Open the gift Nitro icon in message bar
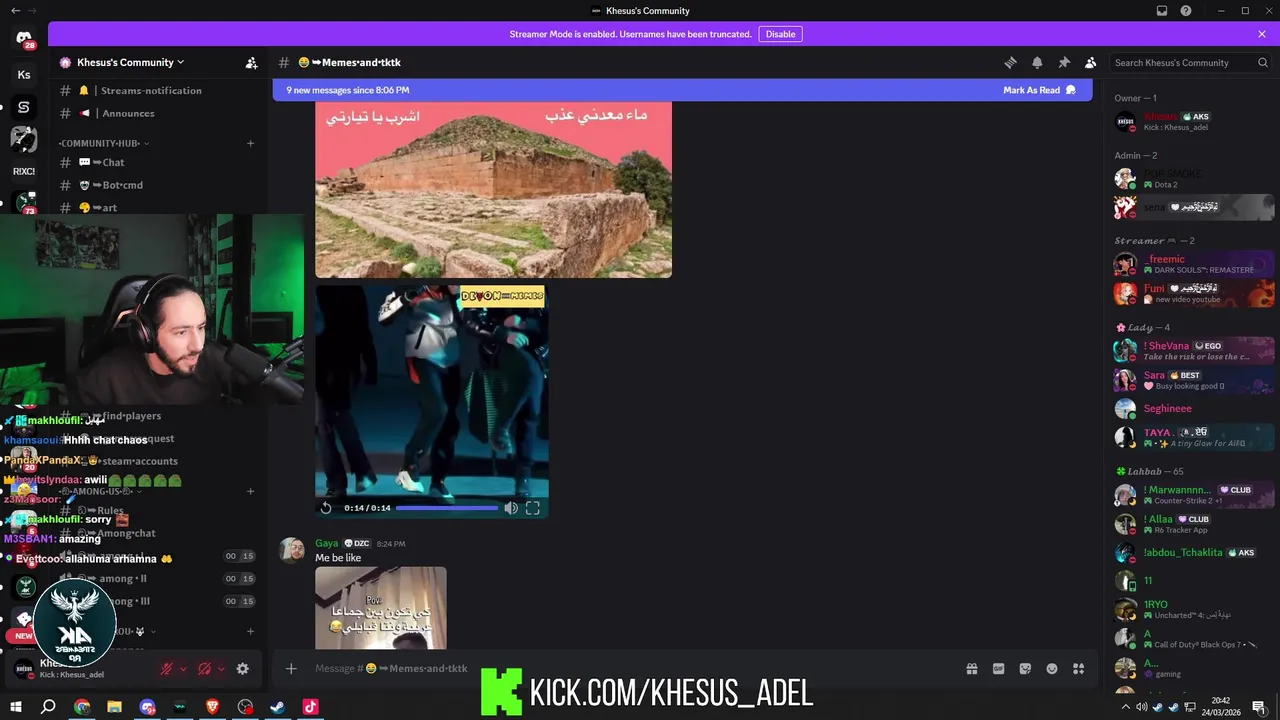This screenshot has height=720, width=1280. pyautogui.click(x=971, y=668)
